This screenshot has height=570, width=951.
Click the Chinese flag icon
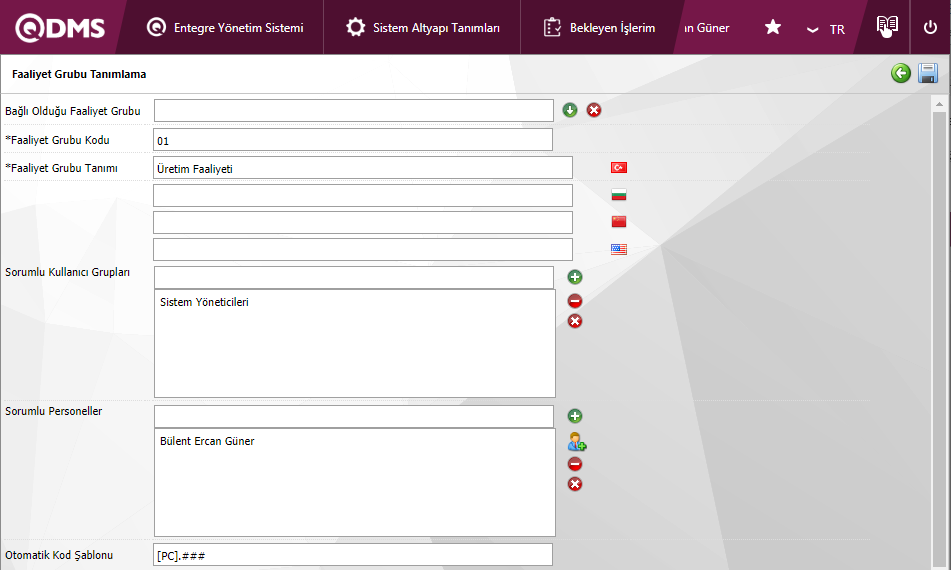coord(619,222)
